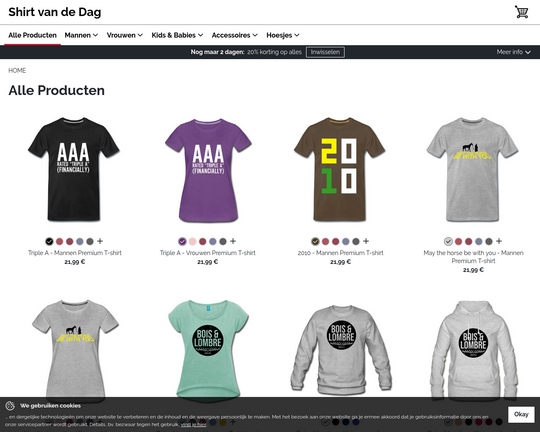Open the purple Triple A women's shirt image
The width and height of the screenshot is (540, 432).
tap(208, 170)
